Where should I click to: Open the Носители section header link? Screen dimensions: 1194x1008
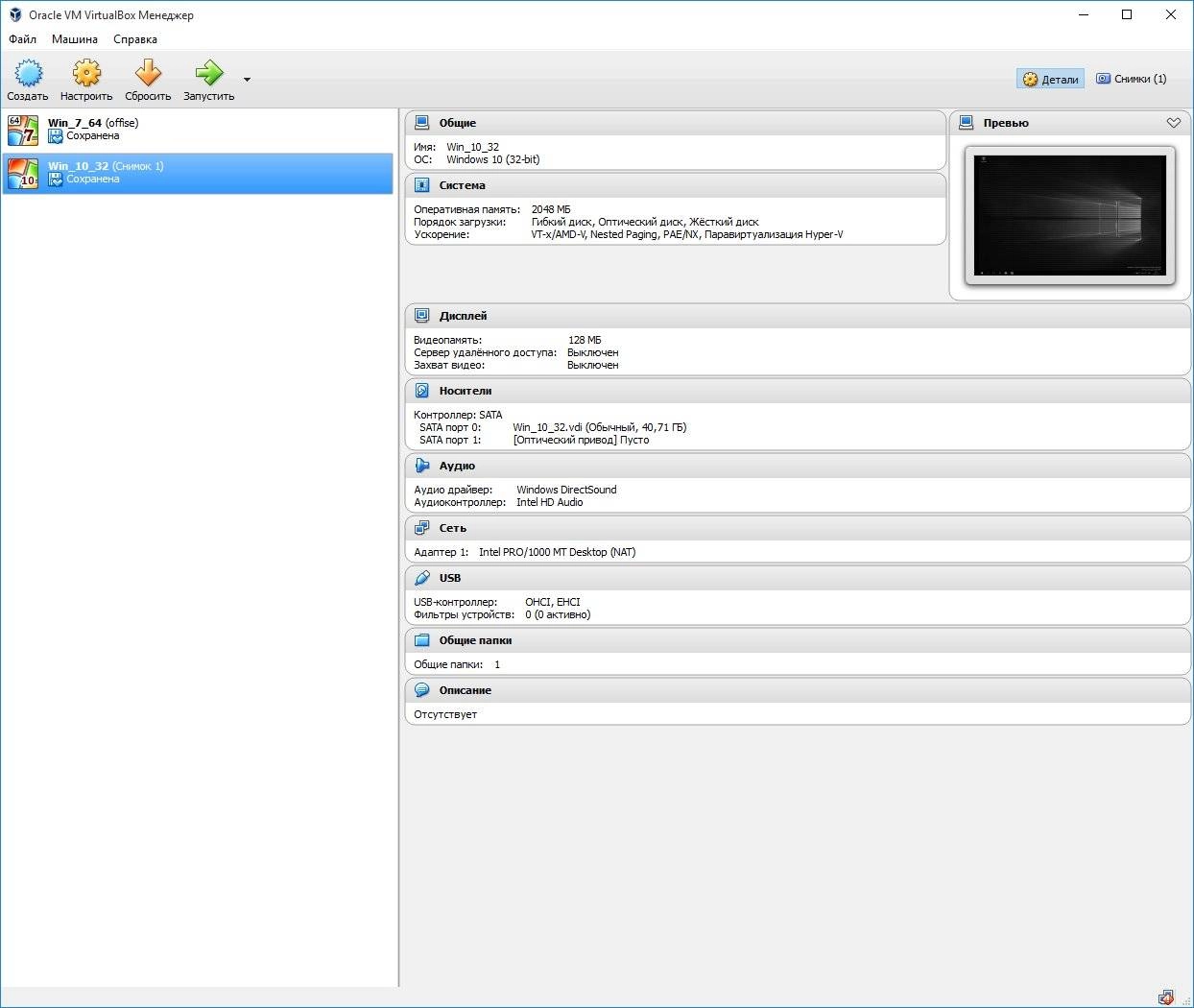(466, 391)
